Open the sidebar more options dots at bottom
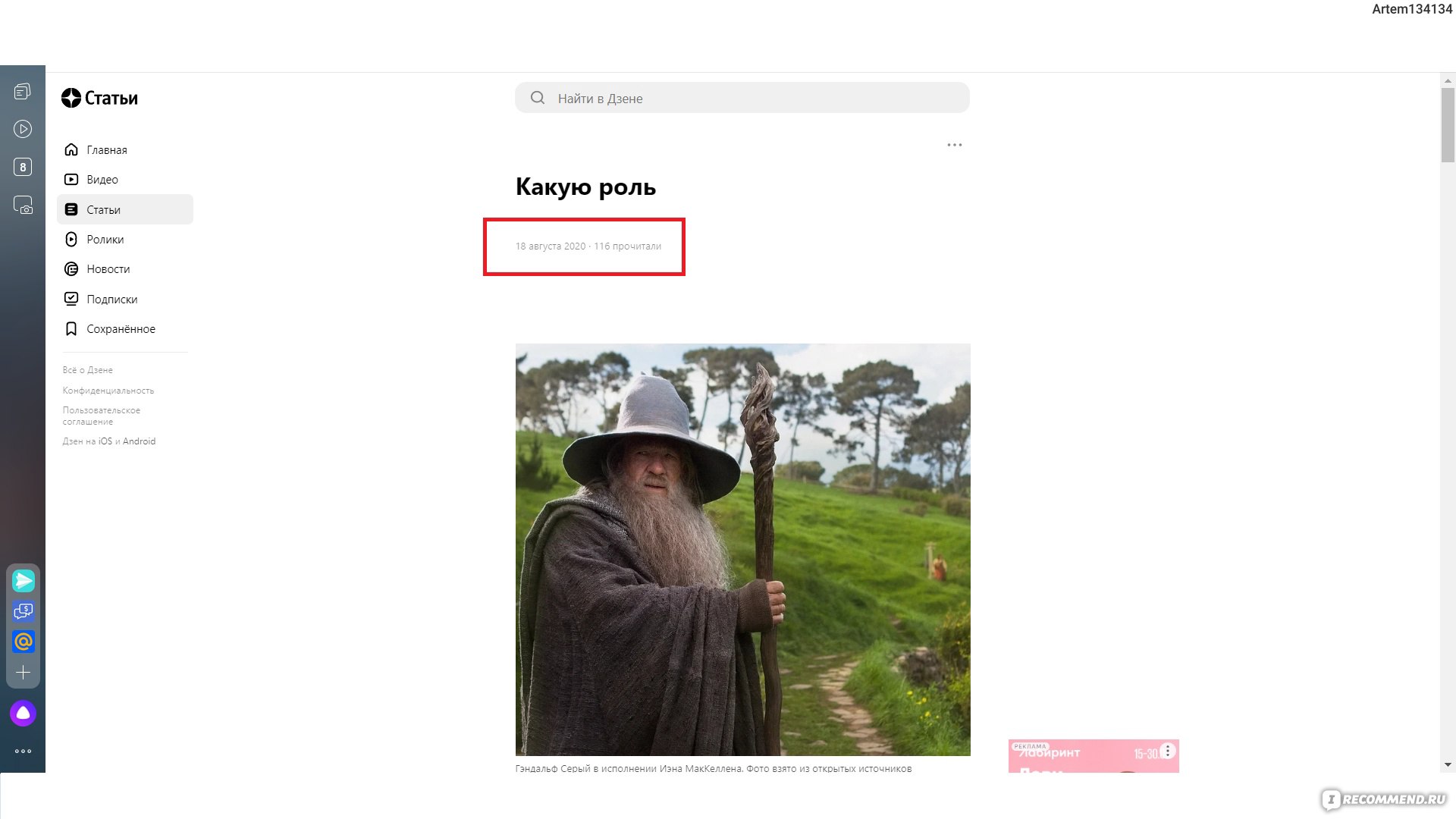This screenshot has width=1456, height=819. (24, 752)
